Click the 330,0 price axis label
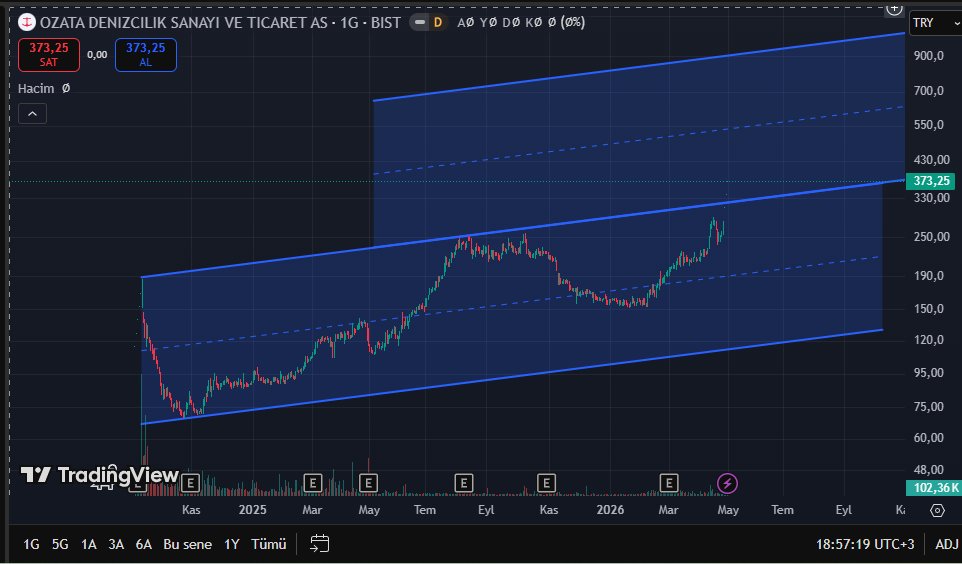Viewport: 962px width, 564px height. point(931,198)
